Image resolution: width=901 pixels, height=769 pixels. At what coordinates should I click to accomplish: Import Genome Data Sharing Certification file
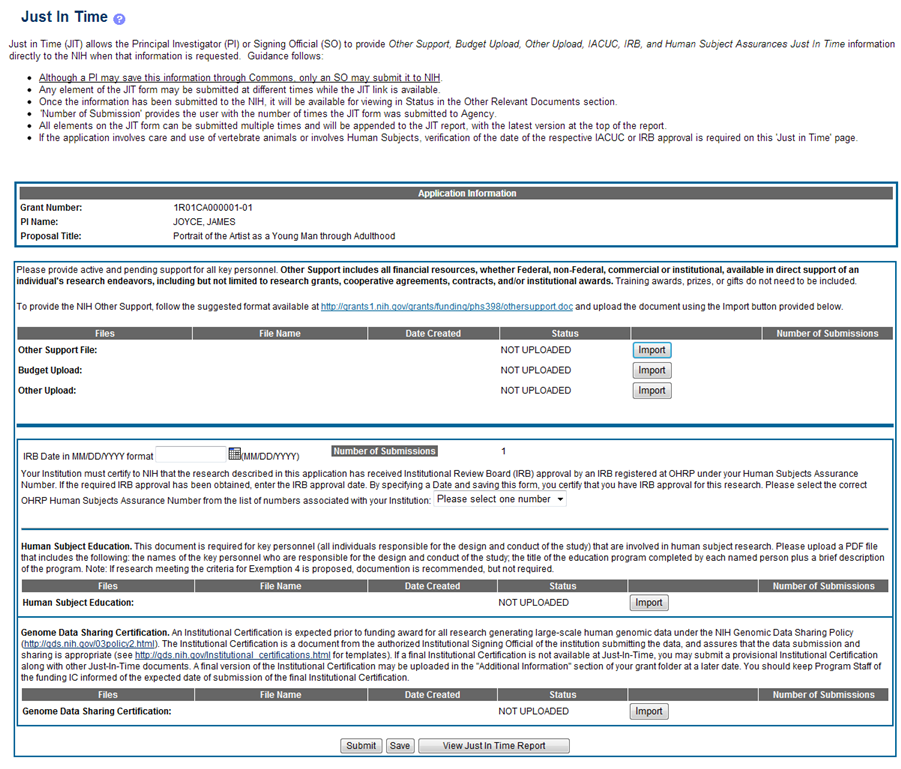click(648, 711)
